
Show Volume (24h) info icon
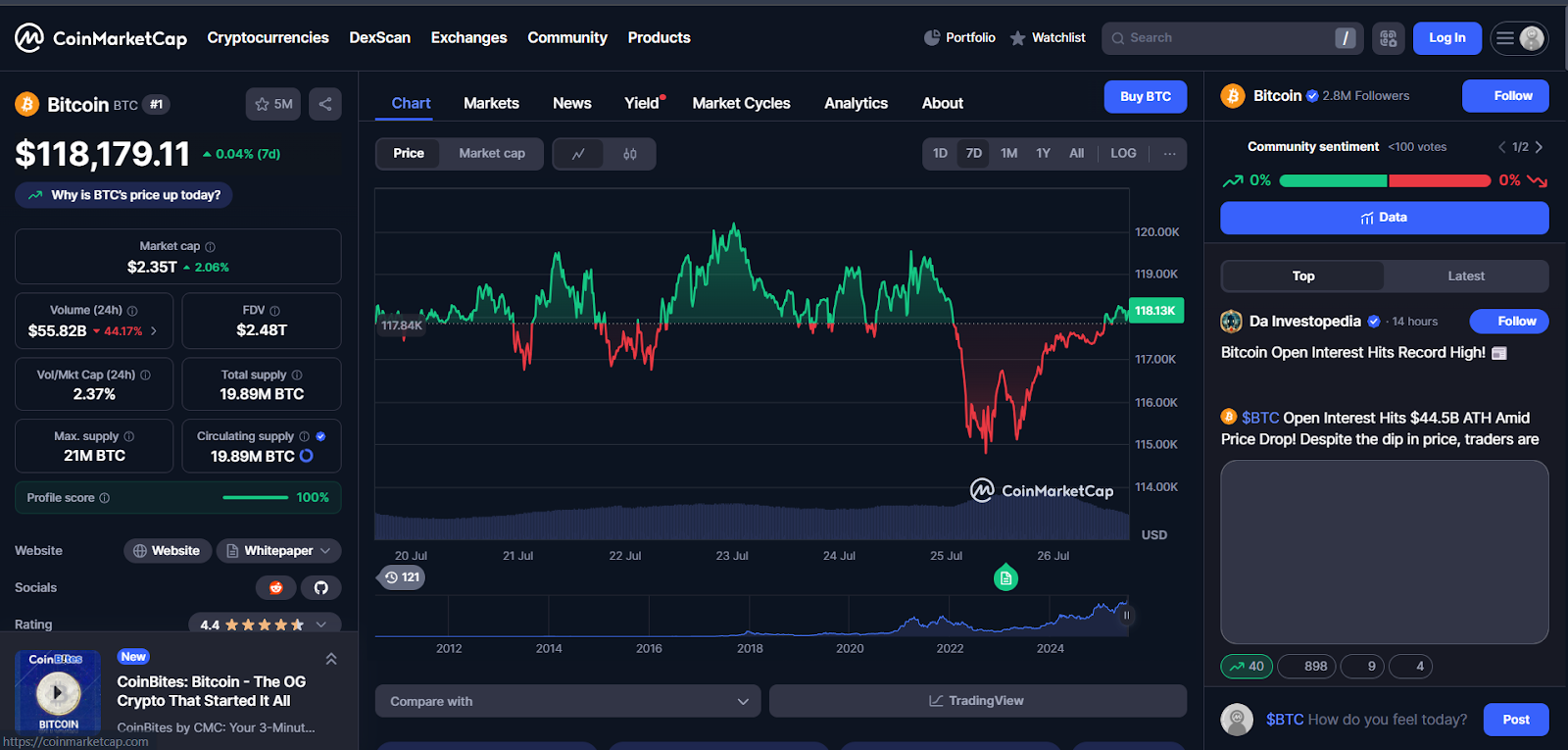(x=132, y=311)
